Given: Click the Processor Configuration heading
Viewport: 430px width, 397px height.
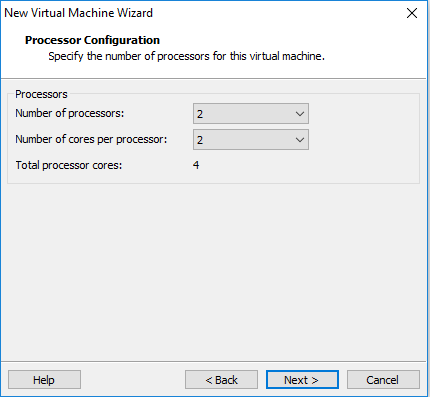Looking at the screenshot, I should (x=92, y=40).
